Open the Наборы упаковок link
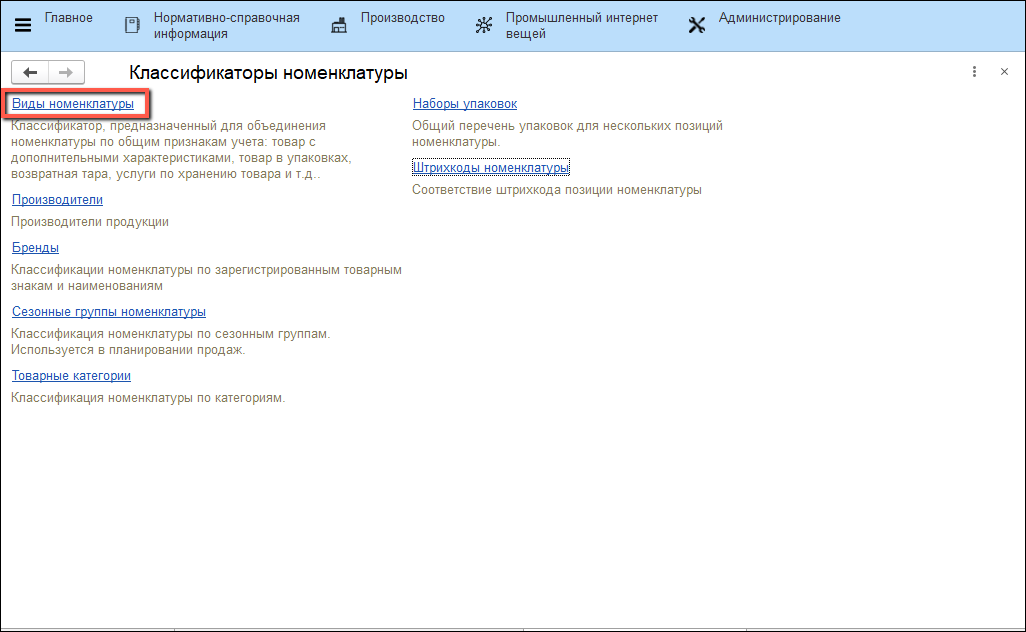 point(464,104)
